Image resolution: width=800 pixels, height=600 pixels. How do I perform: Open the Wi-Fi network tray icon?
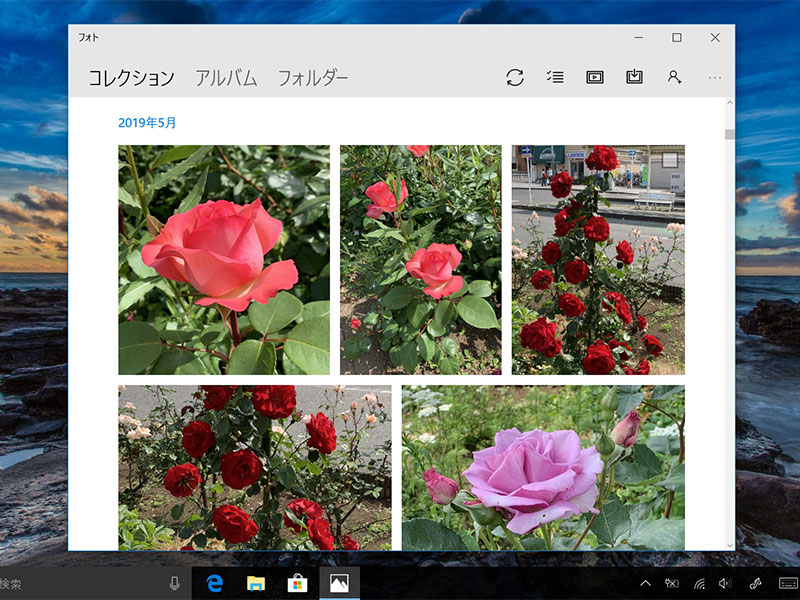tap(699, 583)
